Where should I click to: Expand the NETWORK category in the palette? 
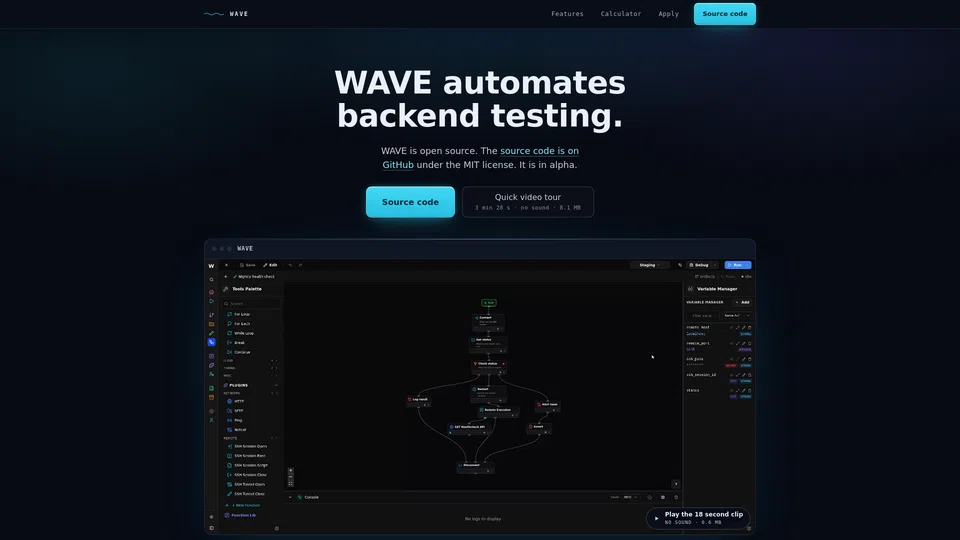point(251,393)
